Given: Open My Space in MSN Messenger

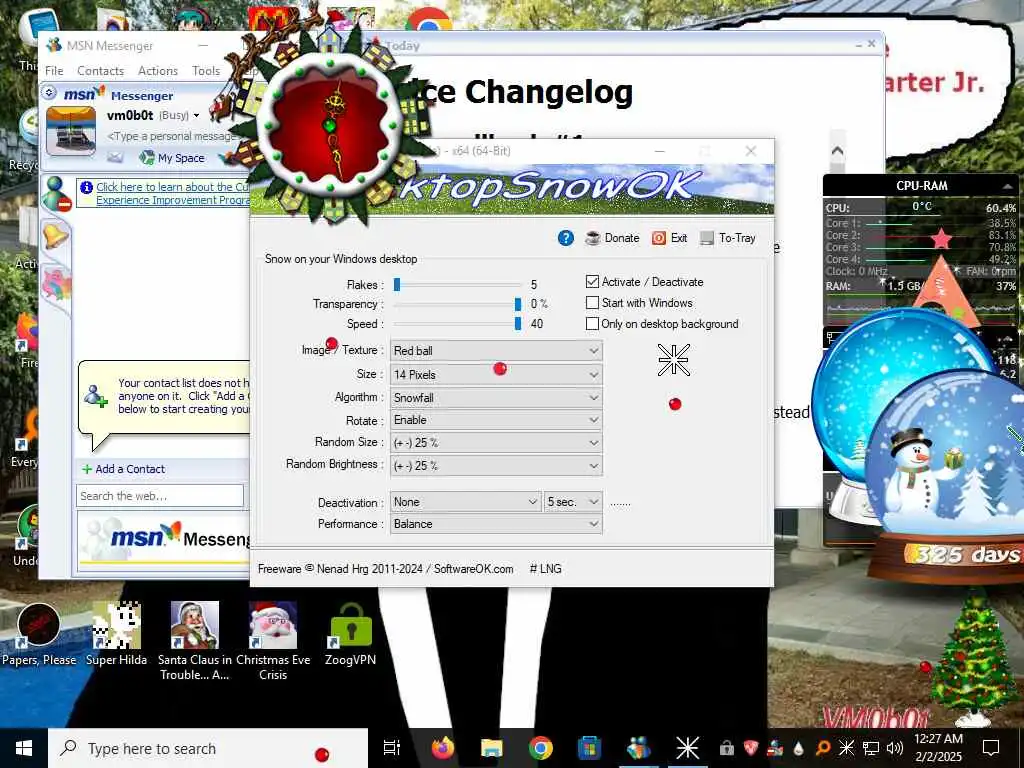Looking at the screenshot, I should tap(172, 157).
